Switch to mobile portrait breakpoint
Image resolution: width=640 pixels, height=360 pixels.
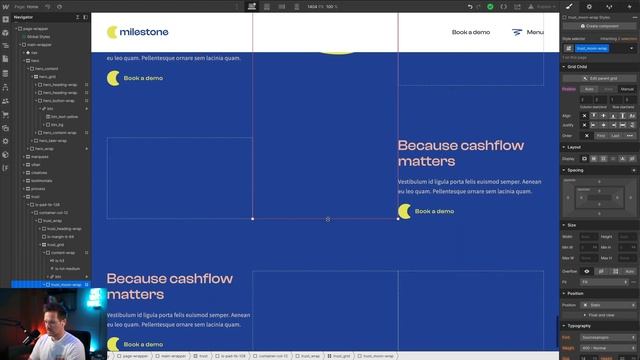(x=297, y=7)
